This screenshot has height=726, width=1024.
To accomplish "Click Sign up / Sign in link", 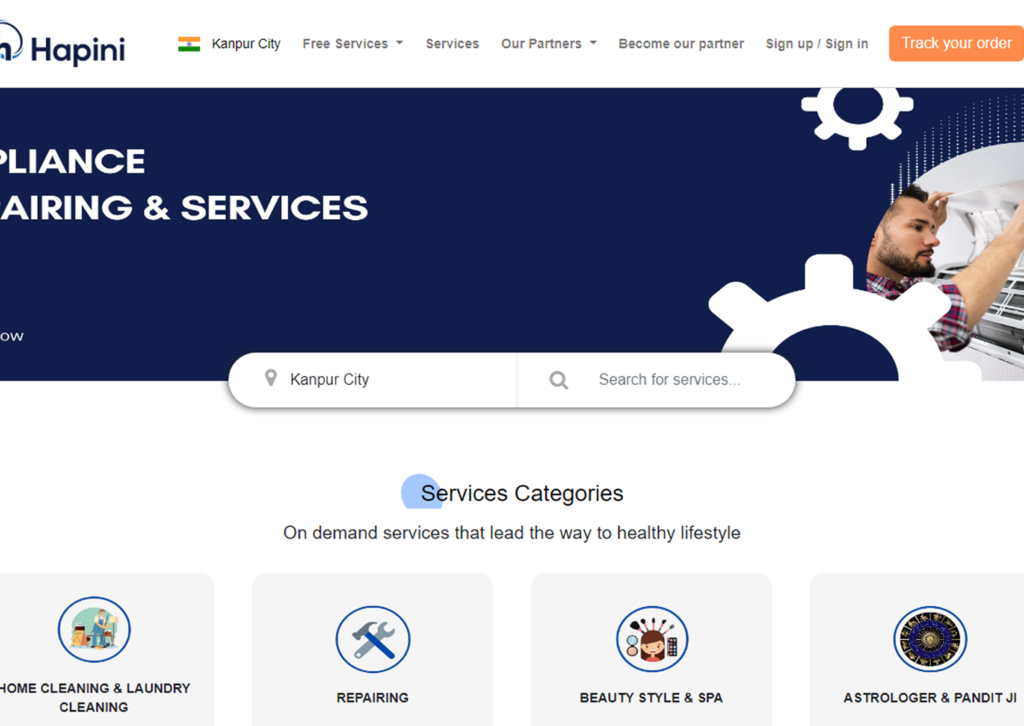I will tap(817, 44).
